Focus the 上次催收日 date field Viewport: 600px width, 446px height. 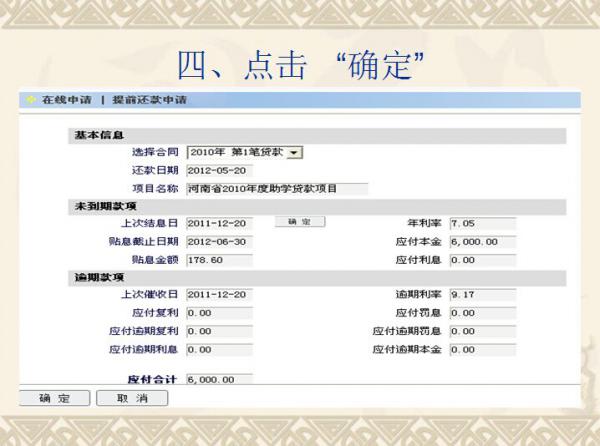218,295
